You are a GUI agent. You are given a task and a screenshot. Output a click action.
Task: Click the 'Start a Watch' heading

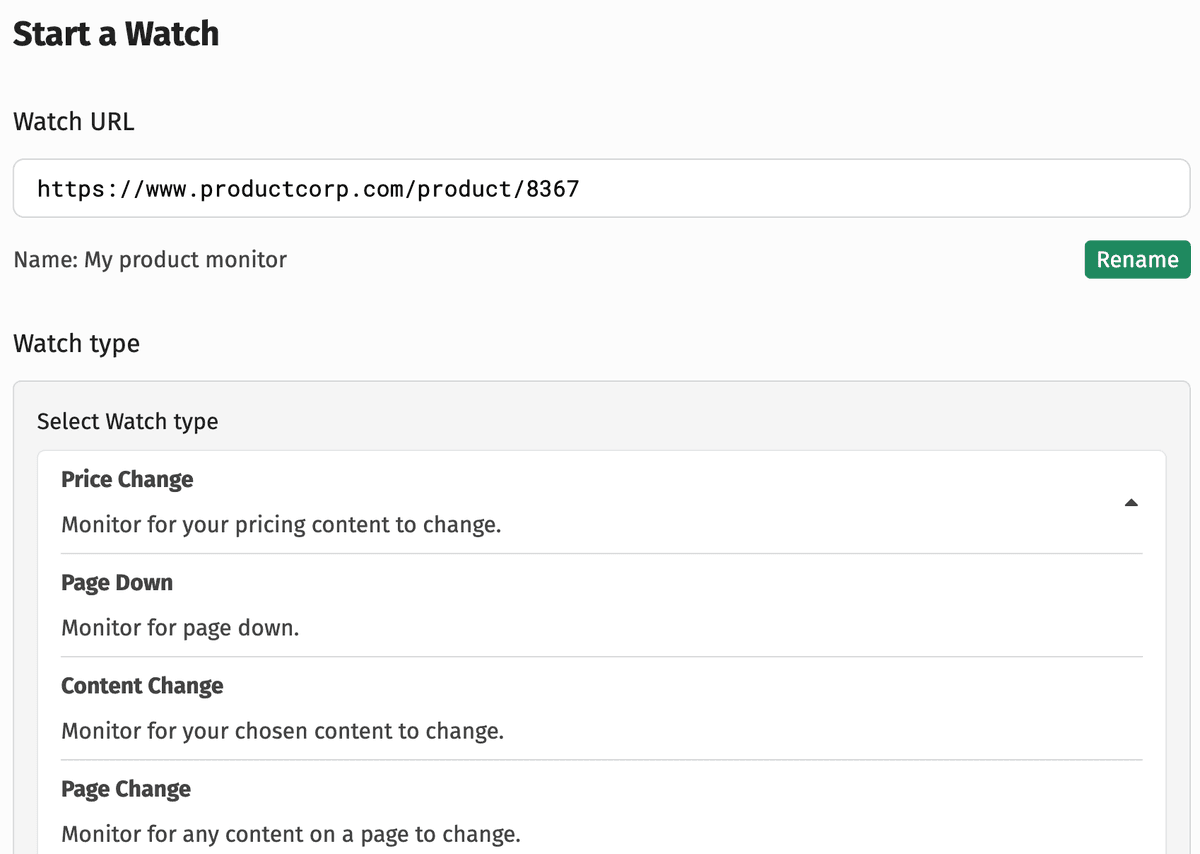click(x=116, y=33)
